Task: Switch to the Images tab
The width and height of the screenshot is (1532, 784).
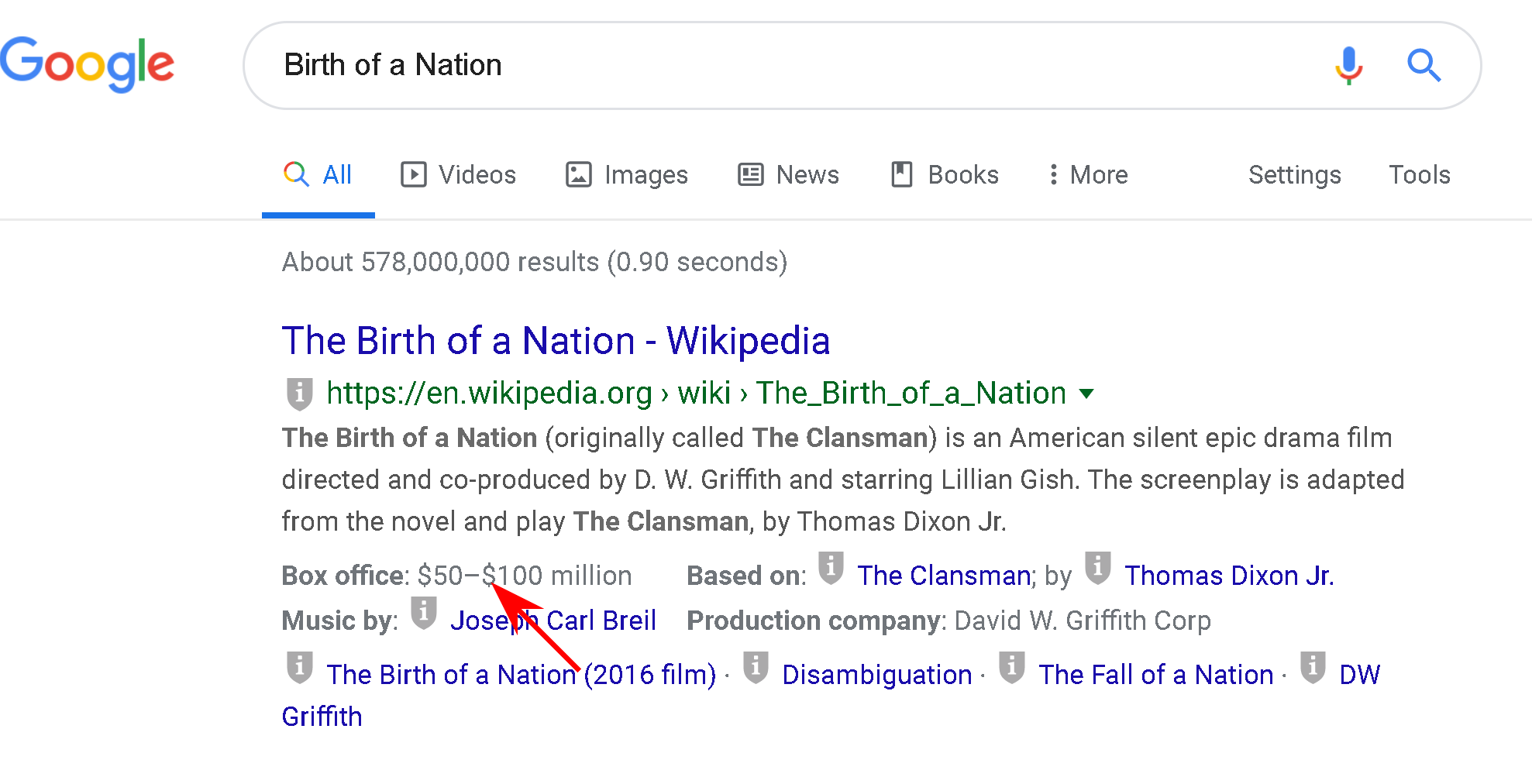Action: tap(627, 175)
